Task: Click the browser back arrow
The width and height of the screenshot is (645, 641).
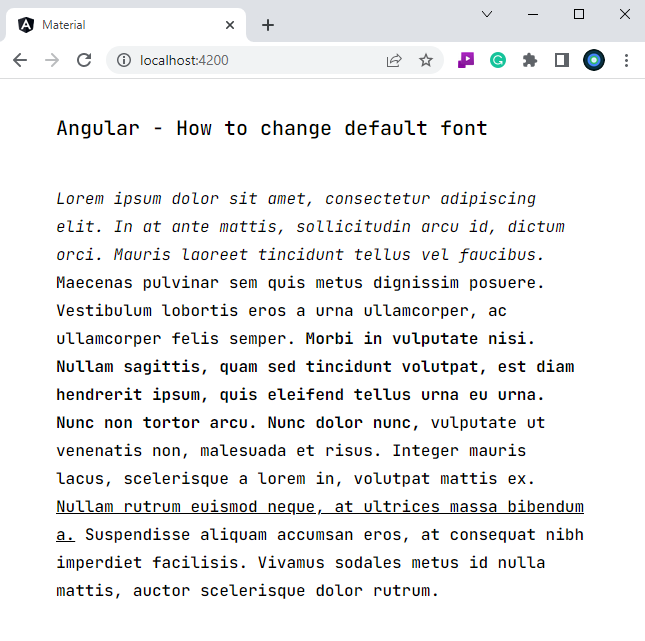Action: tap(20, 60)
